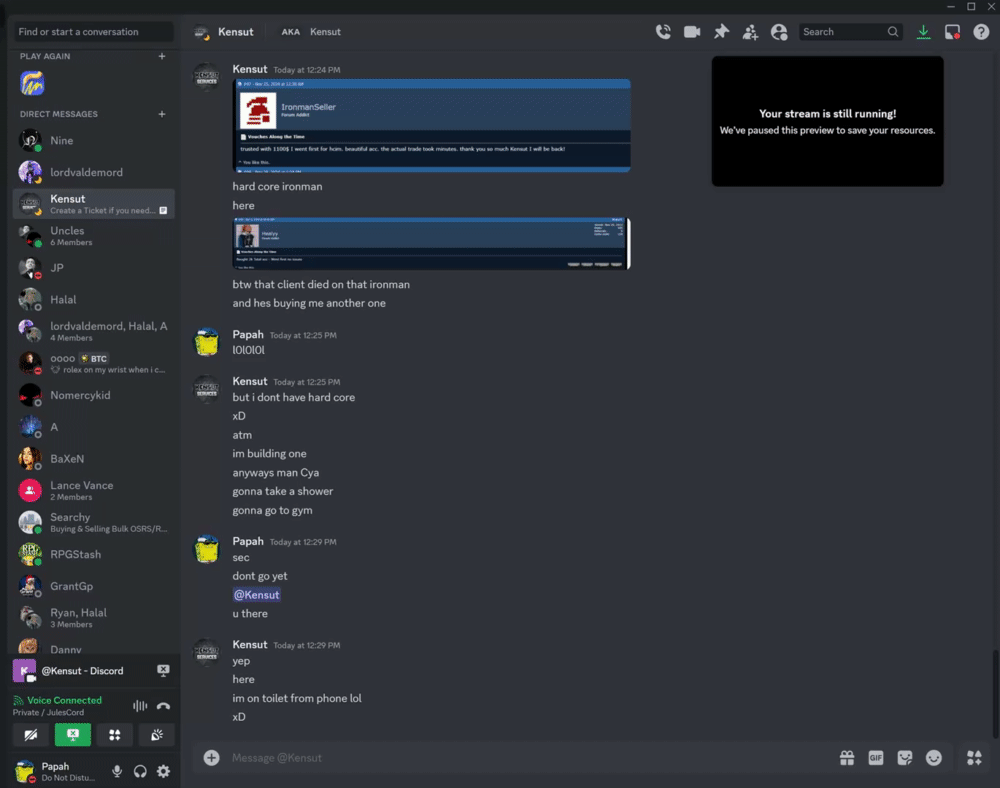This screenshot has height=788, width=1000.
Task: Mute the microphone
Action: pos(117,771)
